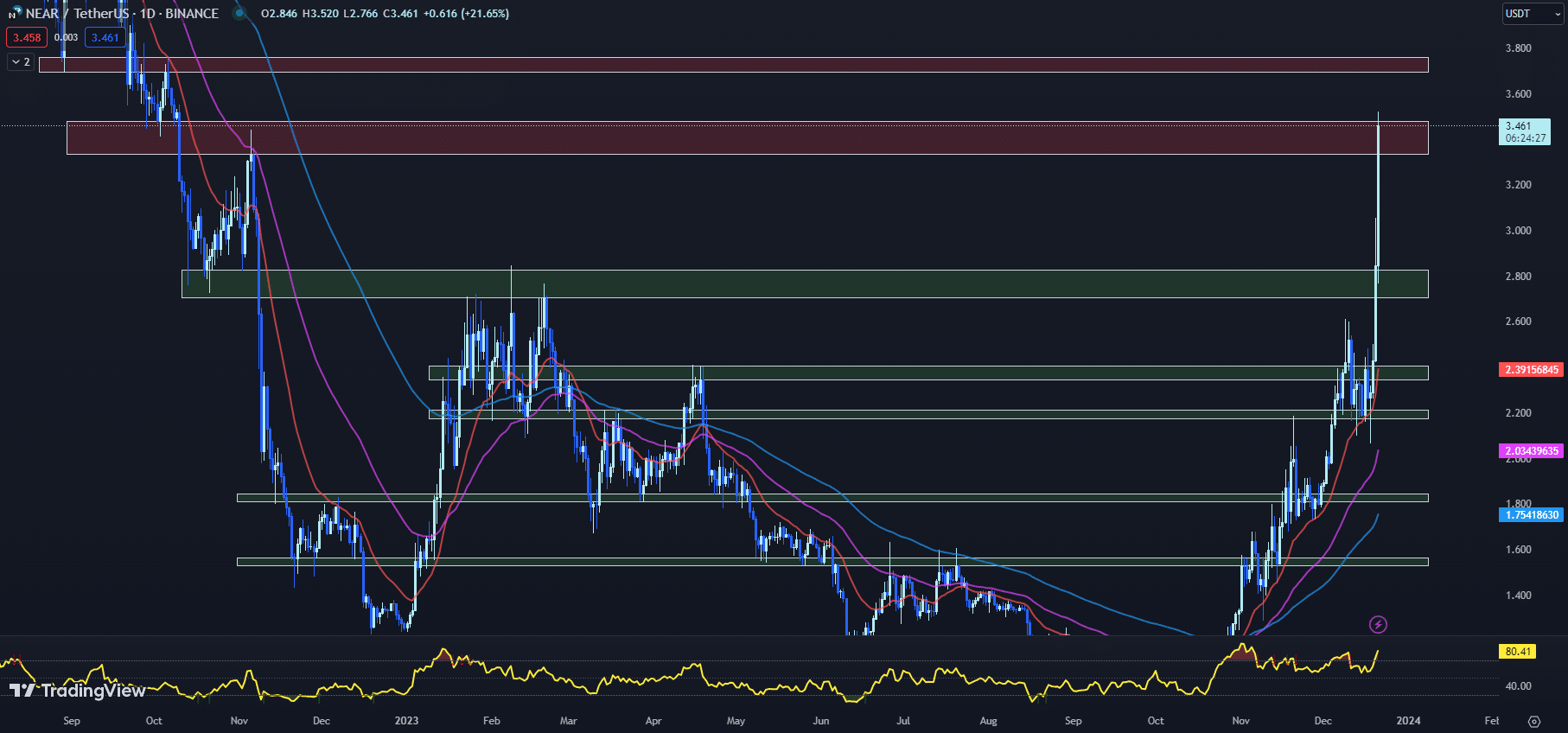1568x733 pixels.
Task: Click the Apr label on the time axis
Action: click(653, 721)
